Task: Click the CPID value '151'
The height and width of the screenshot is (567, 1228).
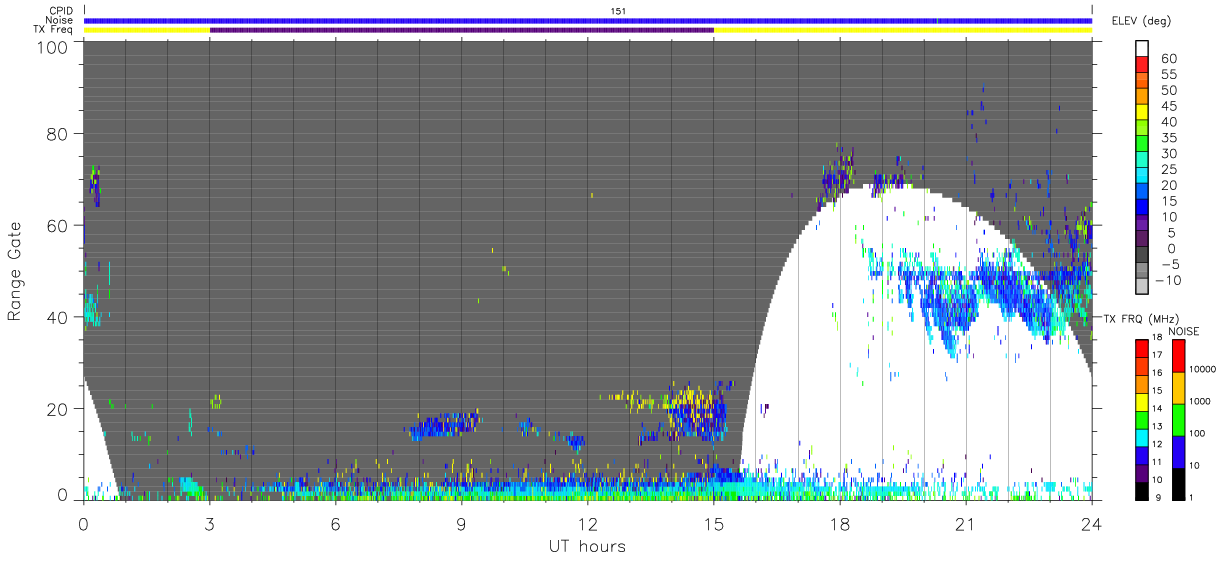Action: pos(617,10)
